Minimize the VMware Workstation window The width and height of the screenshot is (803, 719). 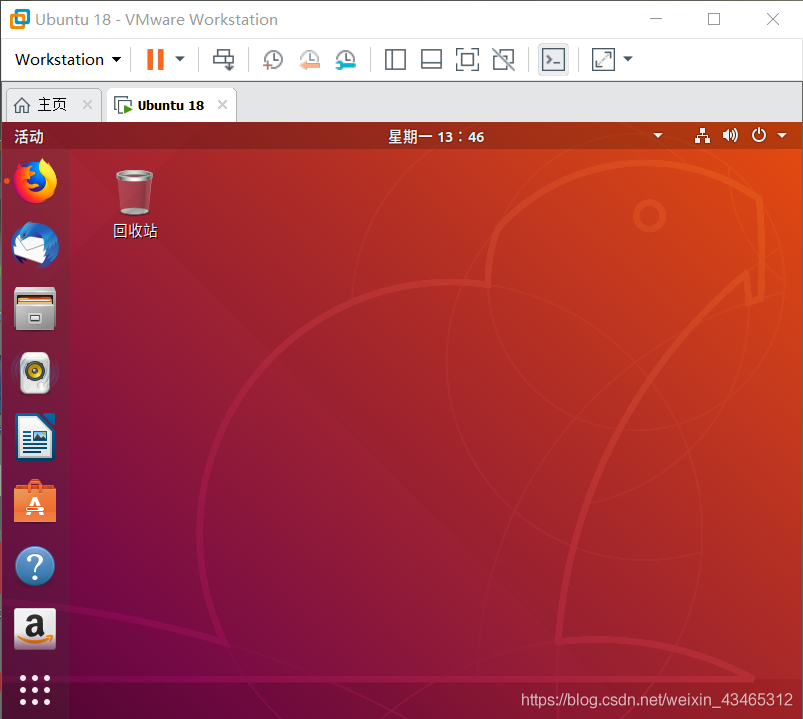[656, 19]
